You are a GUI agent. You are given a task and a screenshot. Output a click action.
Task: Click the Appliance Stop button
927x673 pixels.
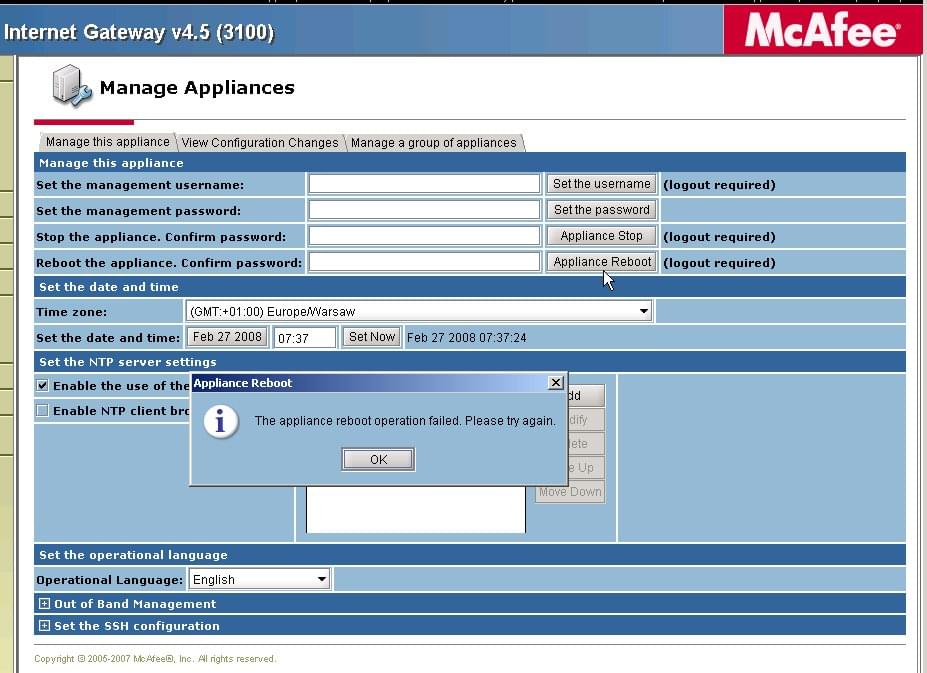(x=601, y=236)
